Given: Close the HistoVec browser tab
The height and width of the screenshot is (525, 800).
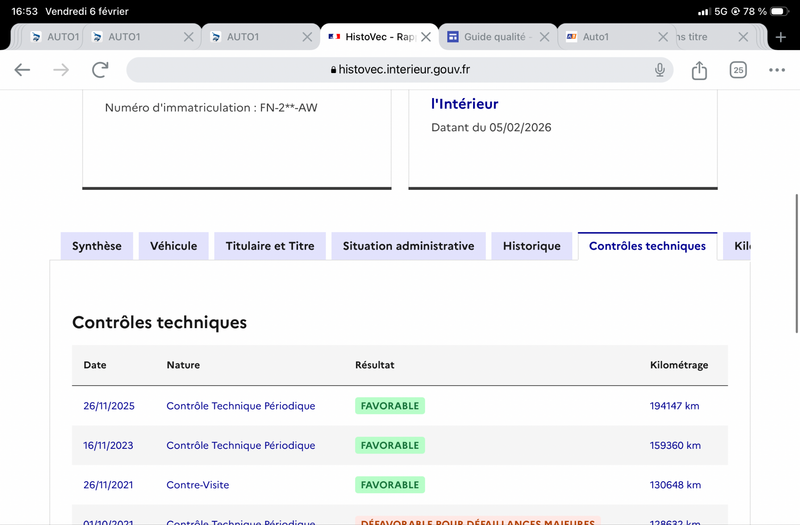Looking at the screenshot, I should 426,37.
